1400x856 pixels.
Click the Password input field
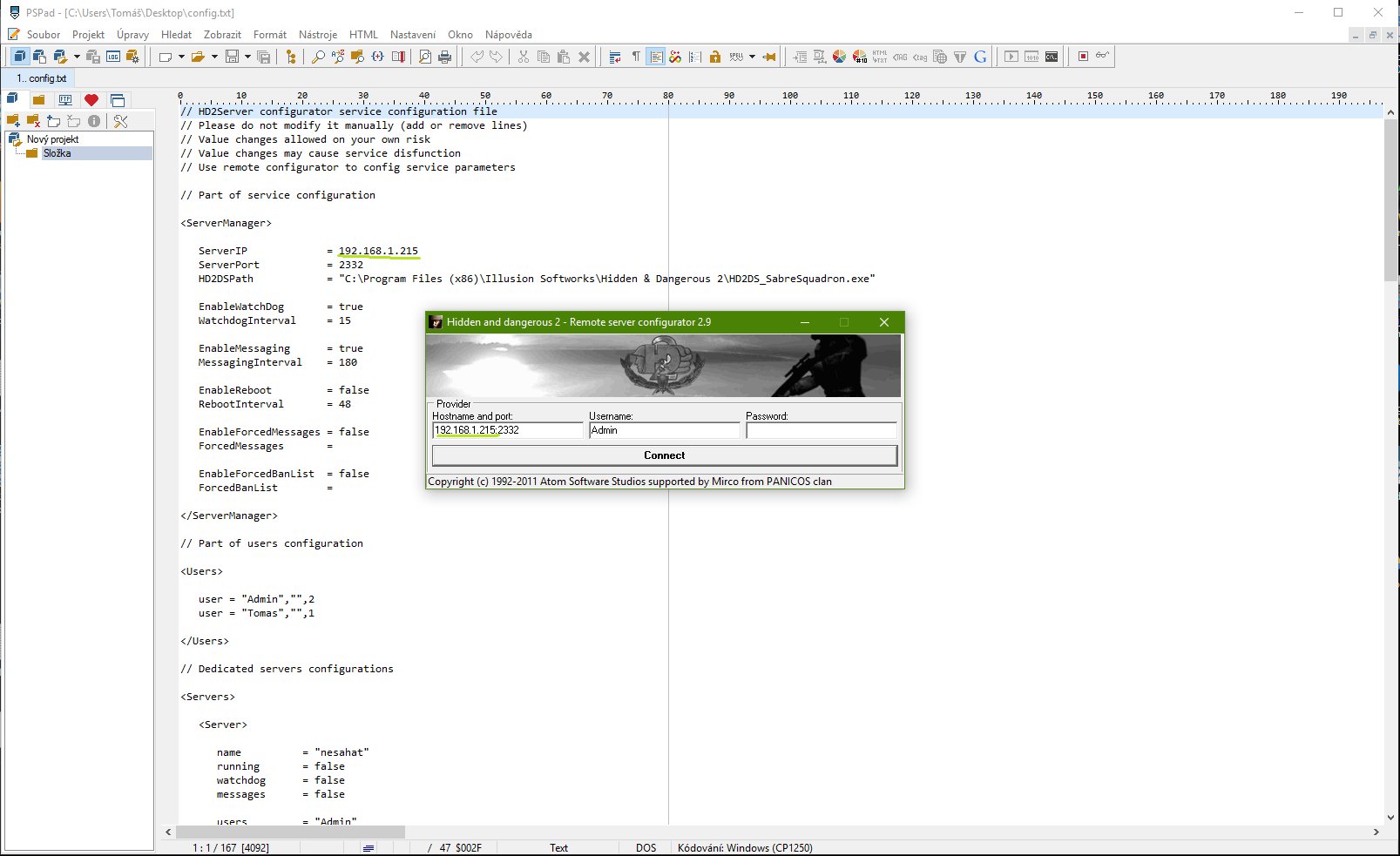[x=821, y=430]
